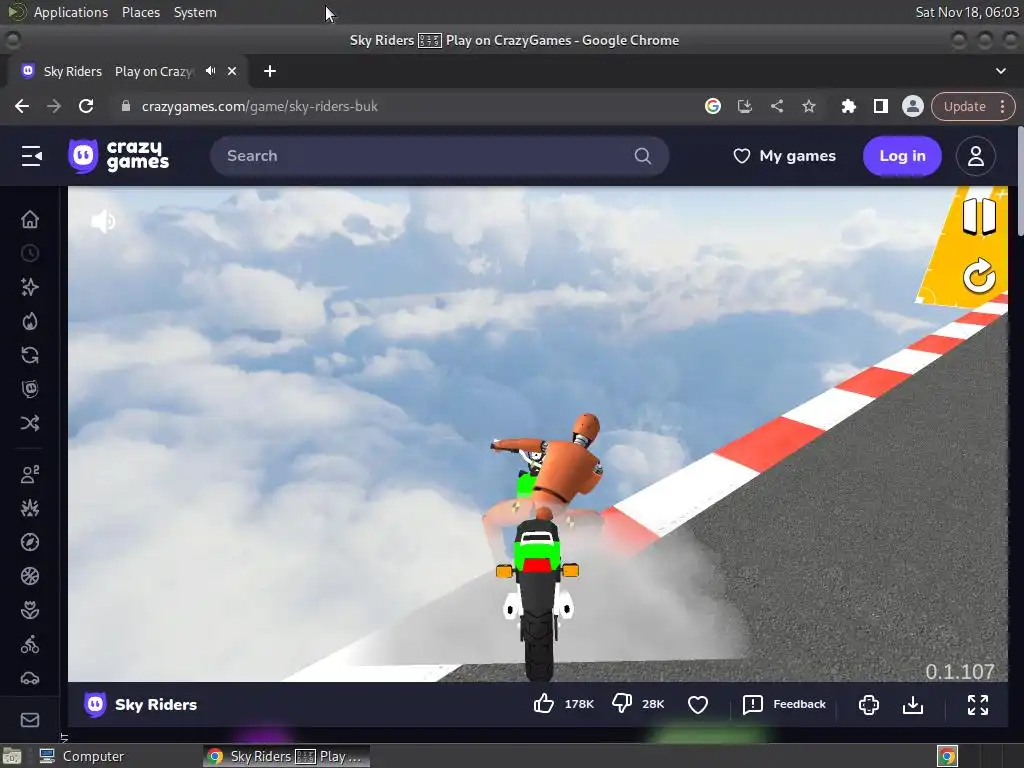The width and height of the screenshot is (1024, 768).
Task: Open Multiplayer people icon in sidebar
Action: (30, 474)
